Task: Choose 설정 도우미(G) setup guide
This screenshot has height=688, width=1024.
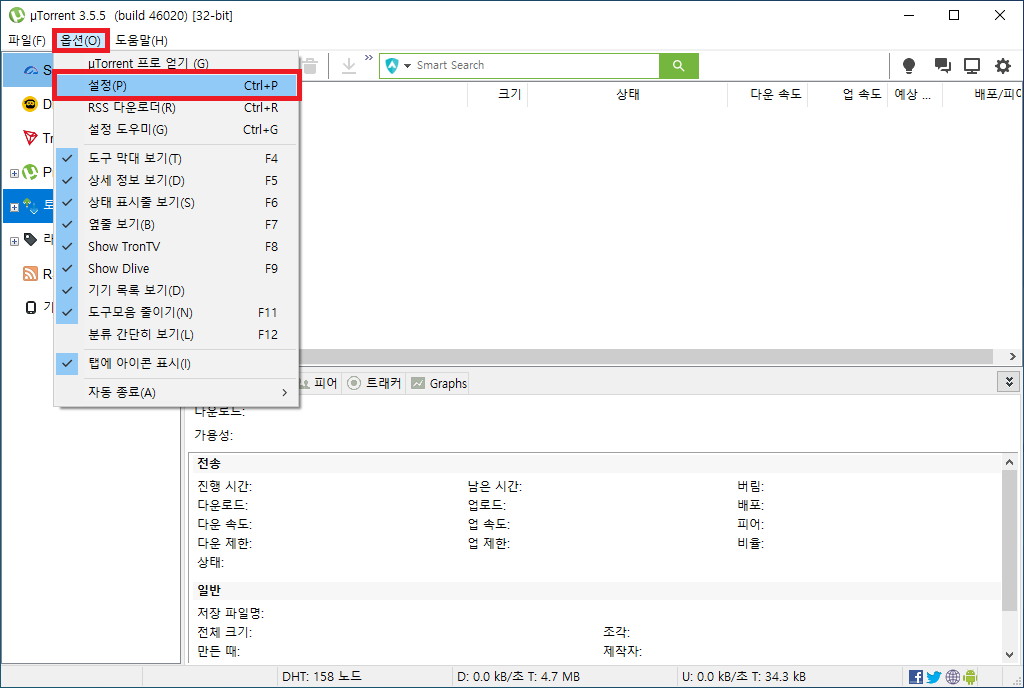Action: pyautogui.click(x=176, y=130)
